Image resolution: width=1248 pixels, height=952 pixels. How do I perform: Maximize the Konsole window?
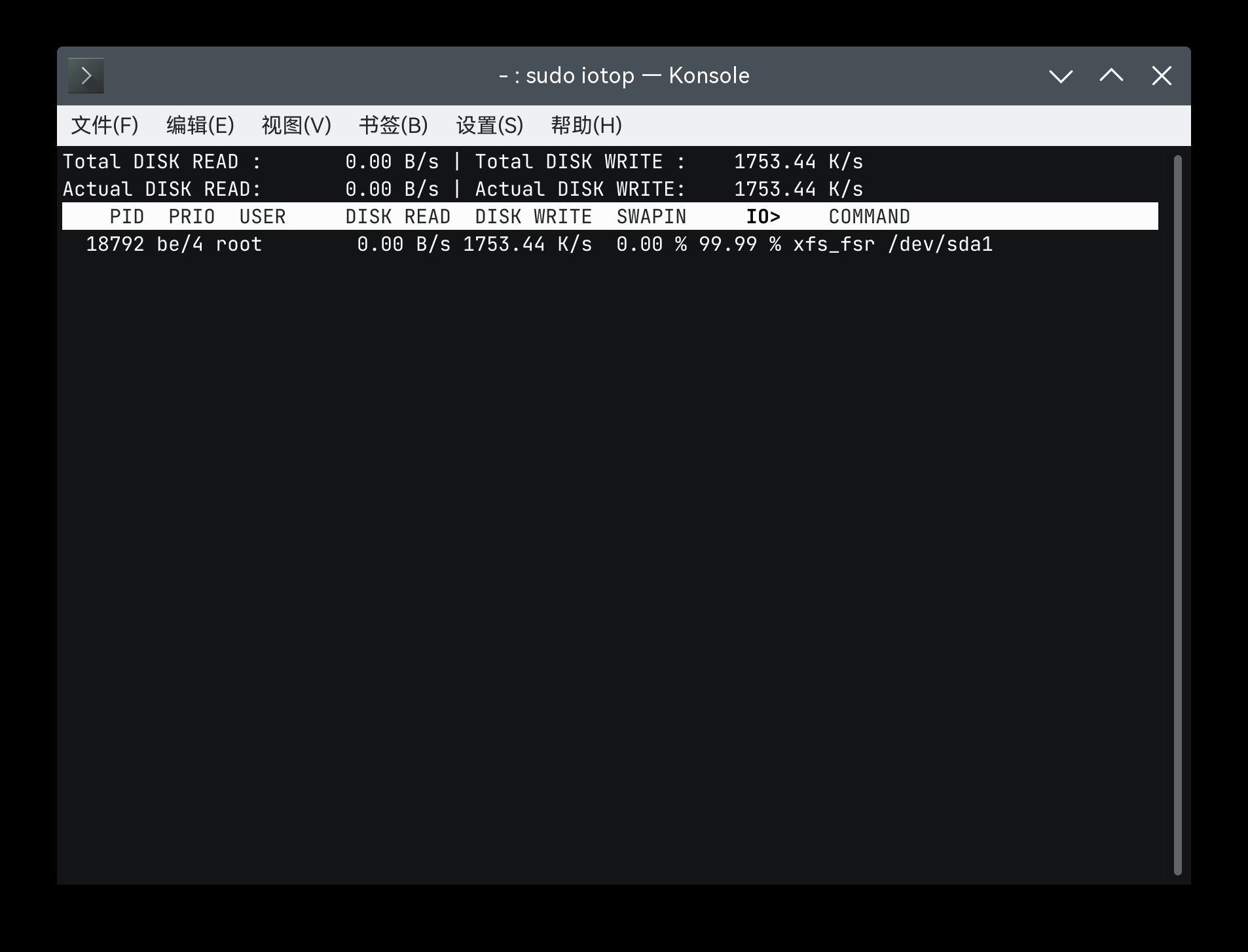[x=1111, y=76]
